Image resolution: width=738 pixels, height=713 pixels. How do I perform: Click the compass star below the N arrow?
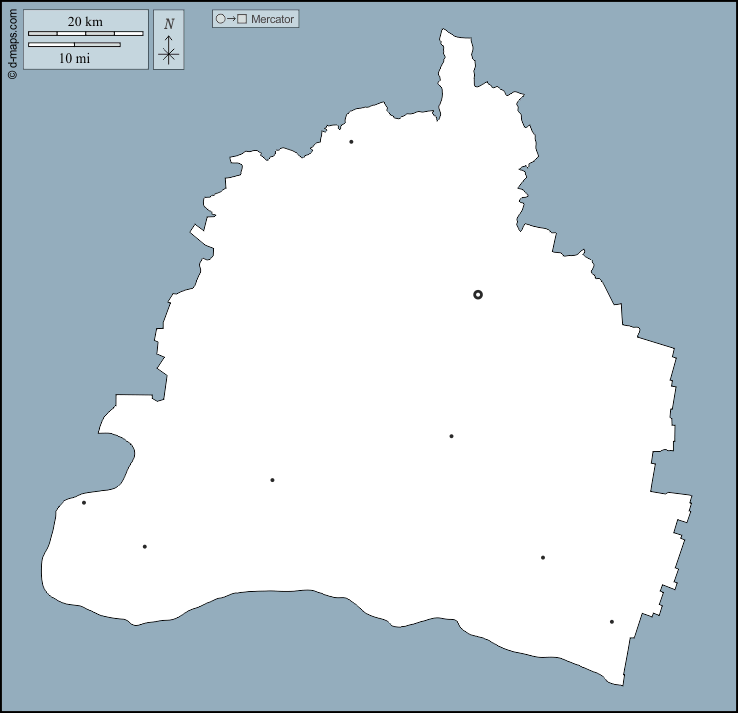point(168,55)
